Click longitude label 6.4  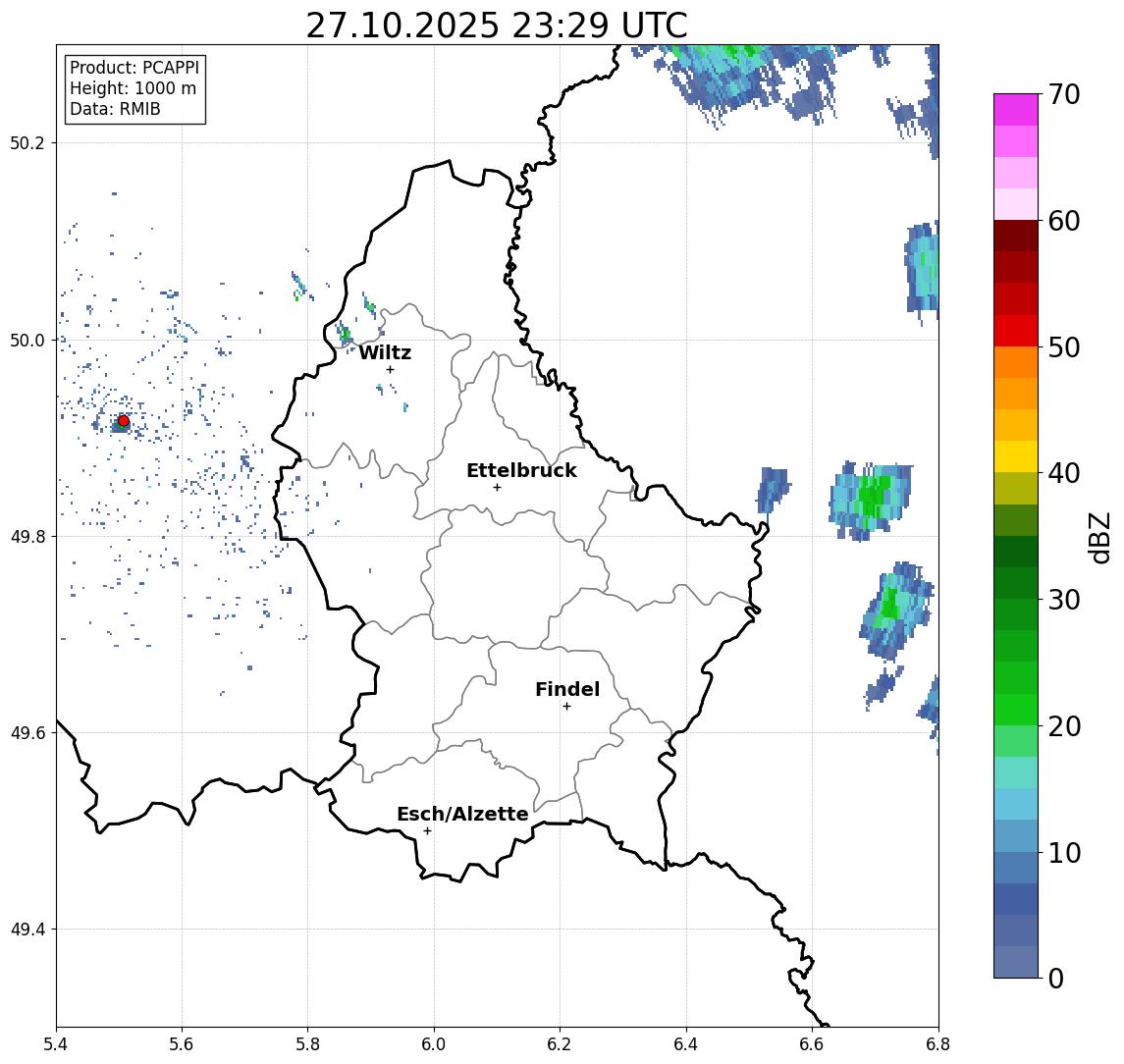point(686,1044)
